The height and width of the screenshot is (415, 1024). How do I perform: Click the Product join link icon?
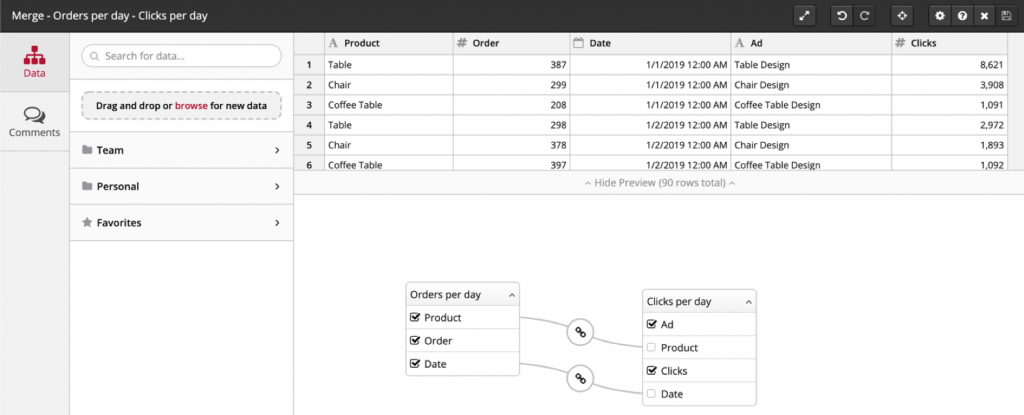(580, 332)
